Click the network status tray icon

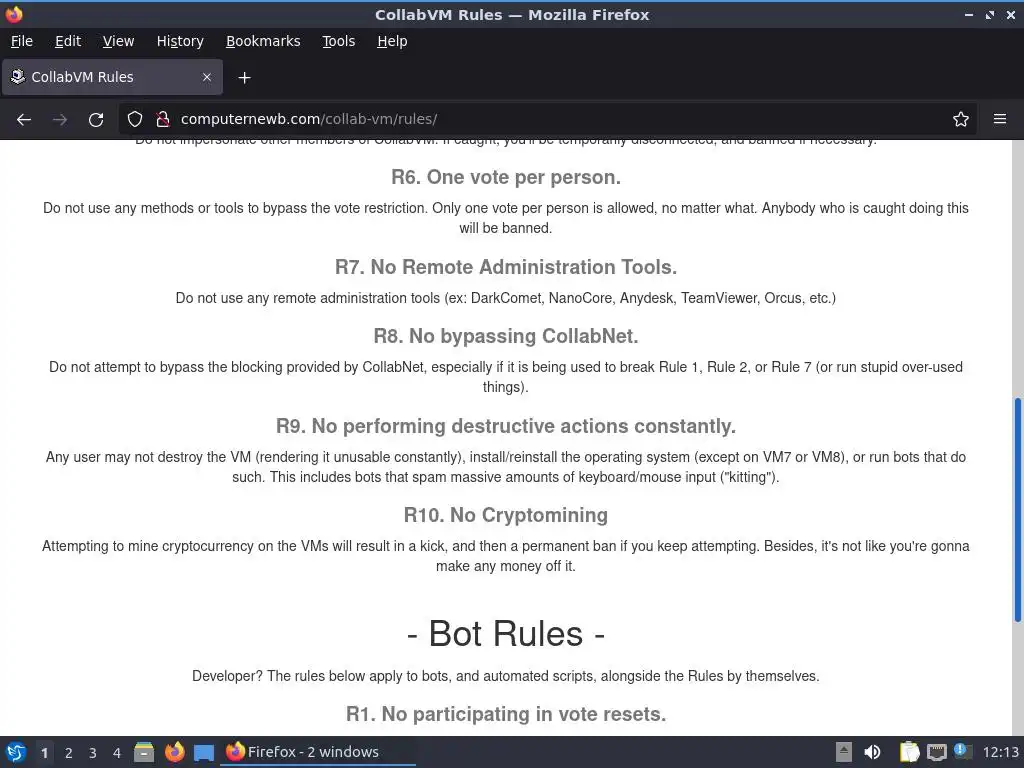pyautogui.click(x=936, y=752)
